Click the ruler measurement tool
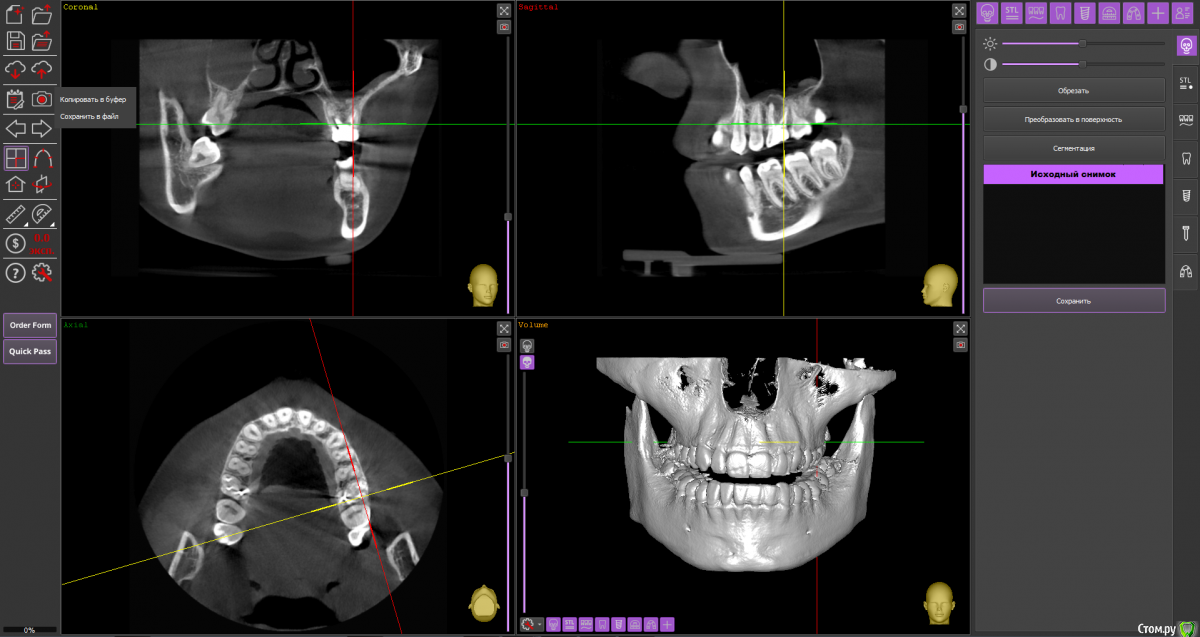This screenshot has height=637, width=1200. coord(16,214)
